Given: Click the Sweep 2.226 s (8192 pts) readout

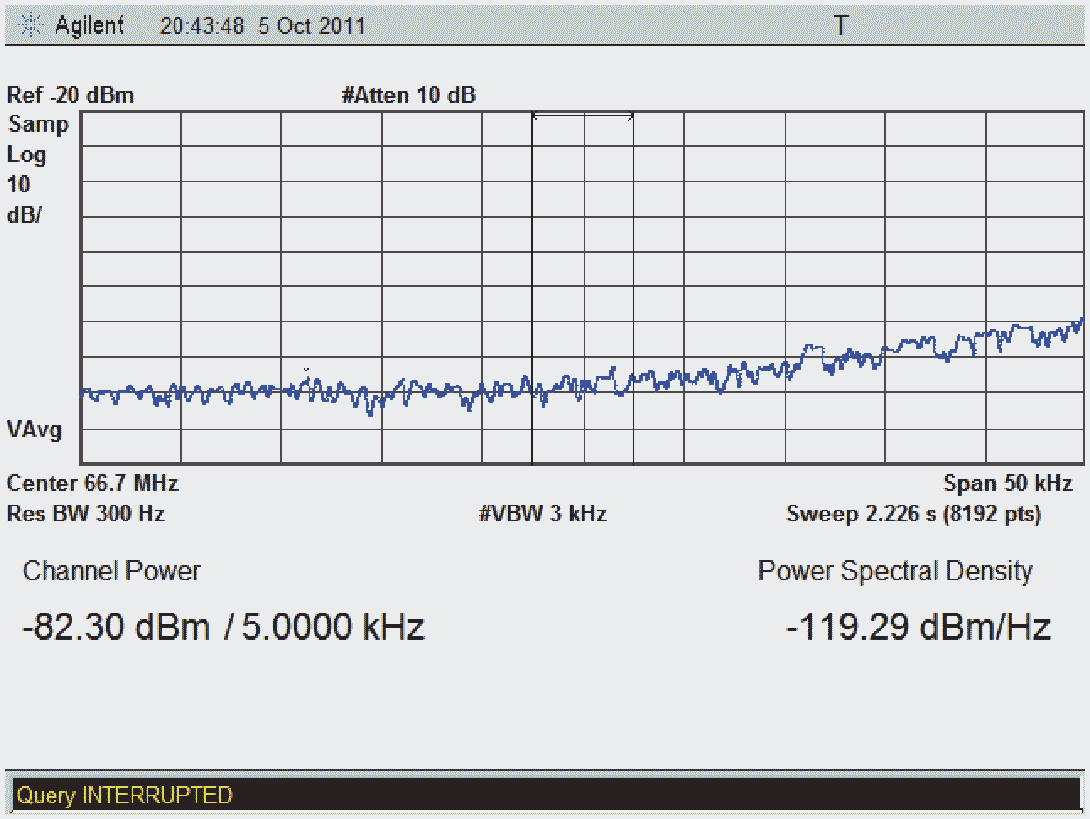Looking at the screenshot, I should 913,514.
